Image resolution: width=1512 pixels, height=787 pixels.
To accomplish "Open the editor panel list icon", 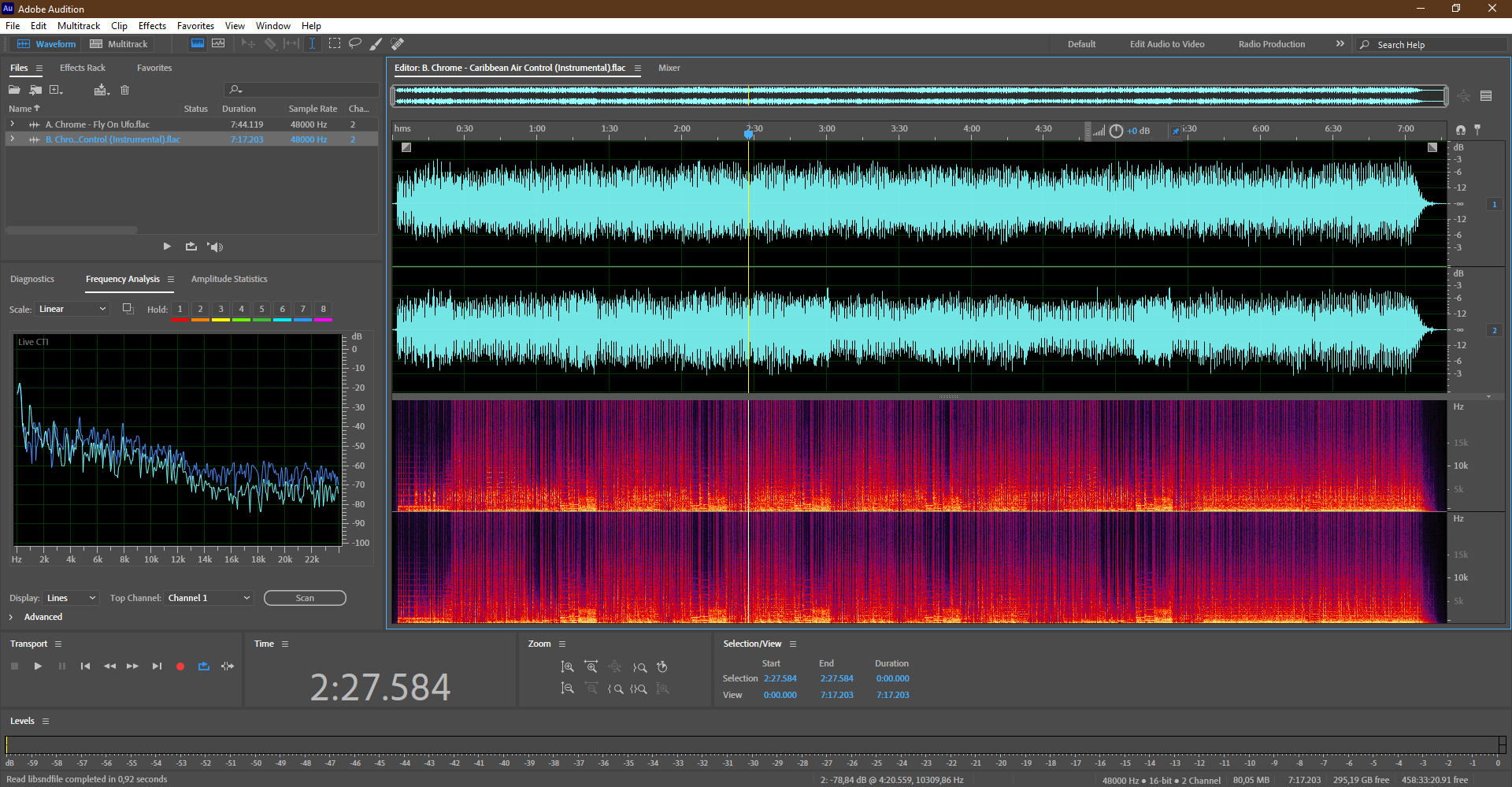I will [x=1486, y=96].
